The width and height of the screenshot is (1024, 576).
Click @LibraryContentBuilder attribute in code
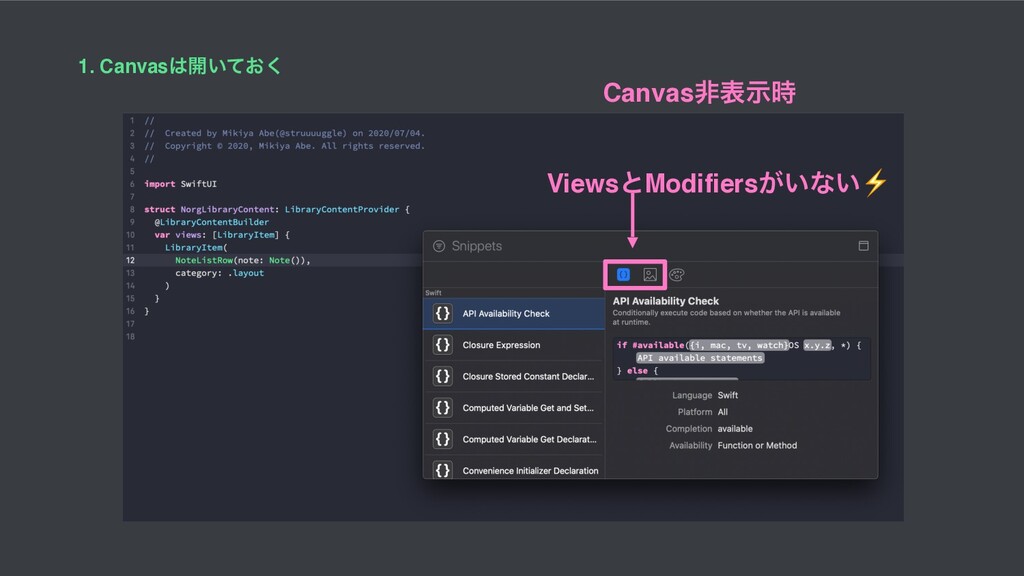click(212, 222)
